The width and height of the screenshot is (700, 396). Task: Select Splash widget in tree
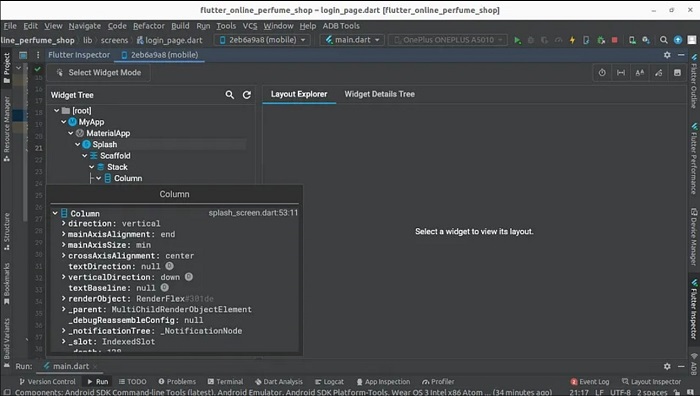tap(104, 144)
